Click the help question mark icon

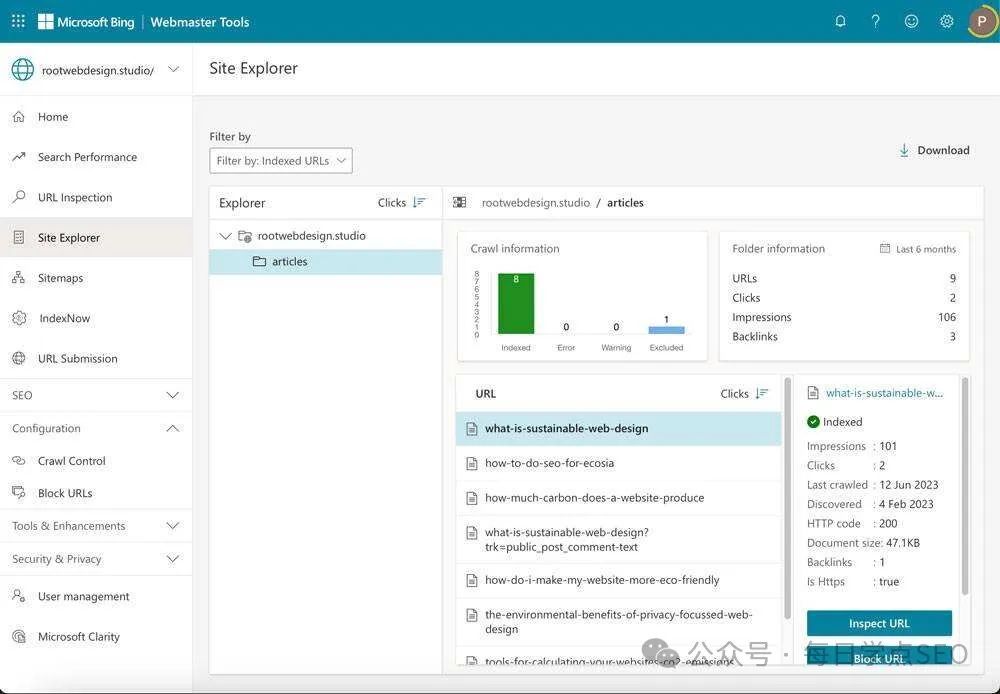[876, 21]
